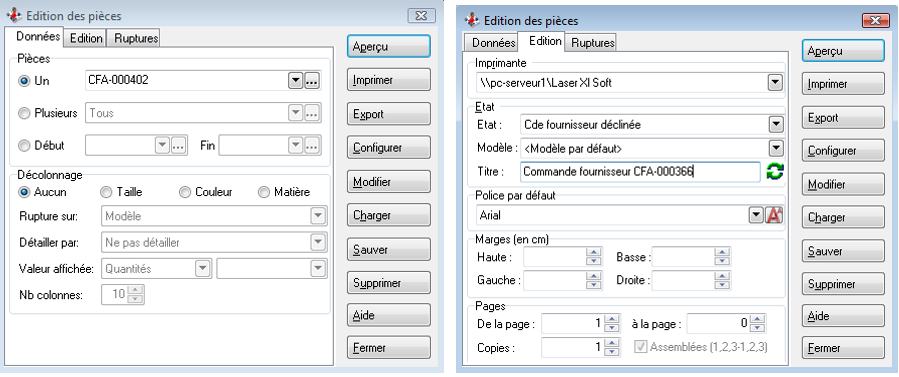Click Charger button in left window
This screenshot has width=899, height=377.
point(388,215)
